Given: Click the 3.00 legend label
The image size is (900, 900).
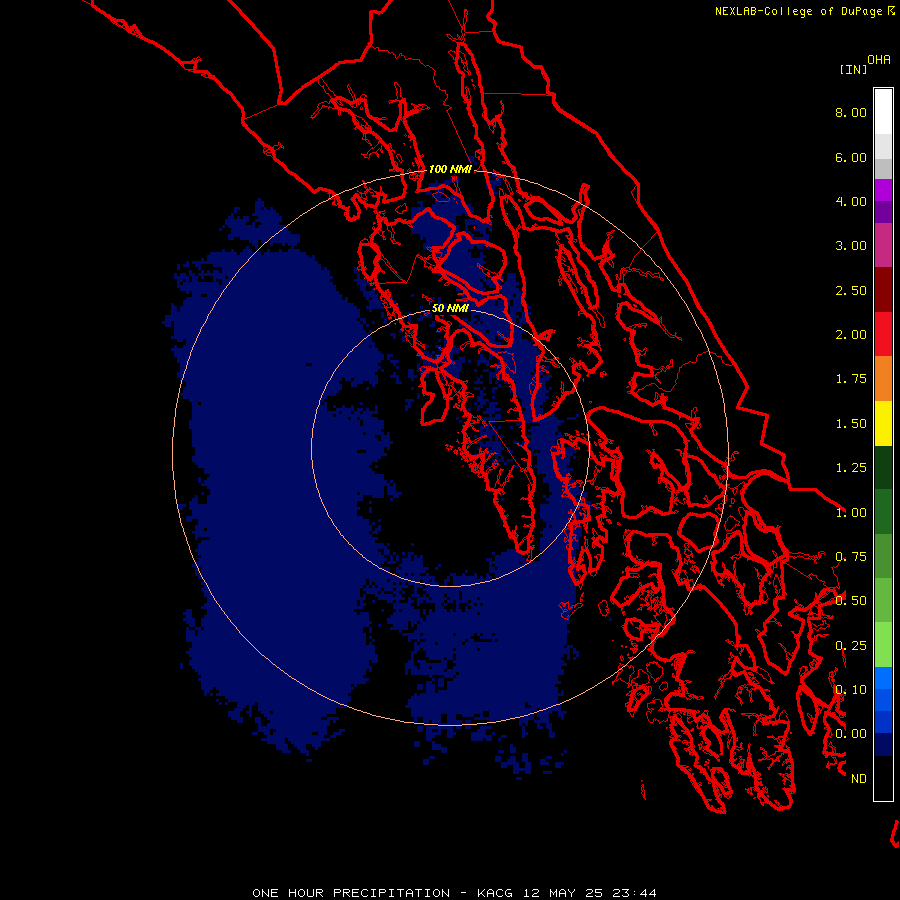Looking at the screenshot, I should (851, 246).
